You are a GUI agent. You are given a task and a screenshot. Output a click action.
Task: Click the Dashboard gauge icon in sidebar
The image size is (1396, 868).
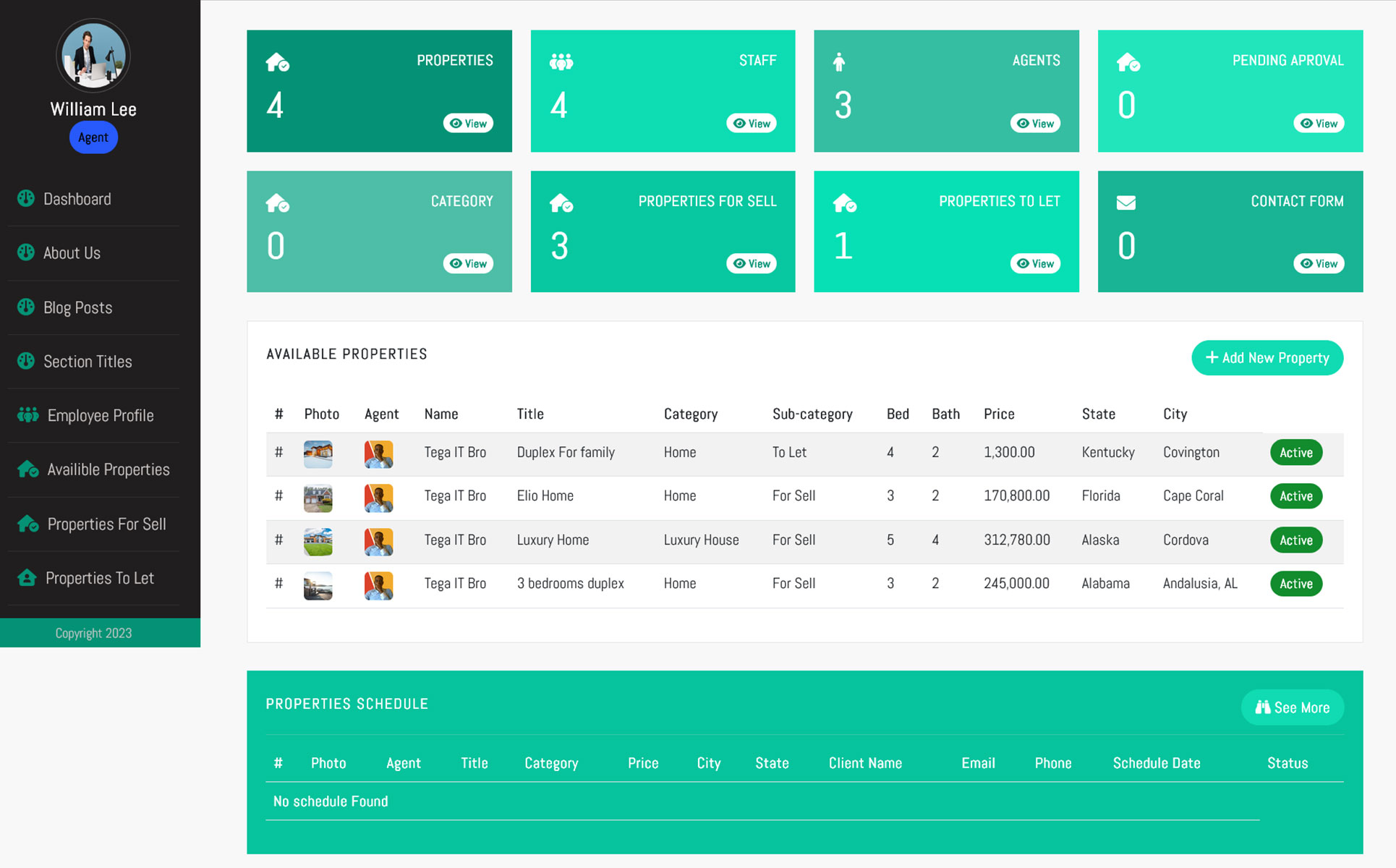click(26, 198)
